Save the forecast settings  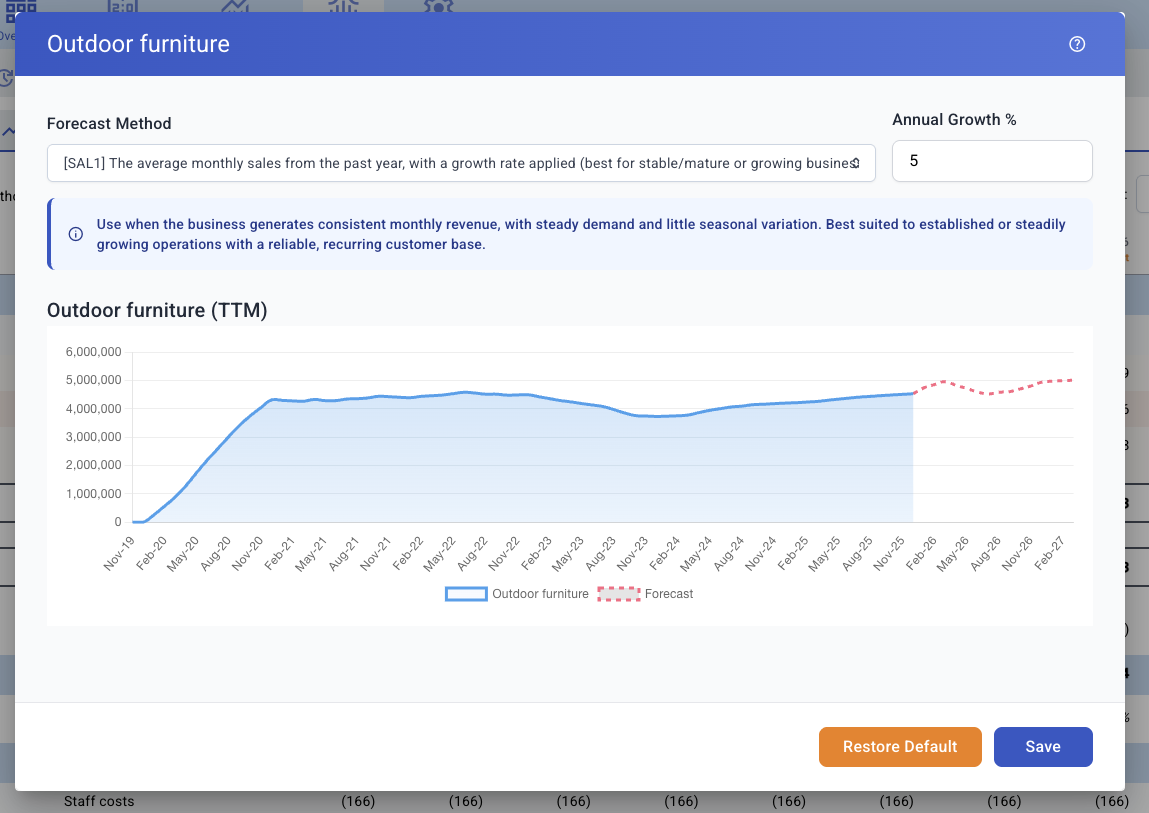1042,747
